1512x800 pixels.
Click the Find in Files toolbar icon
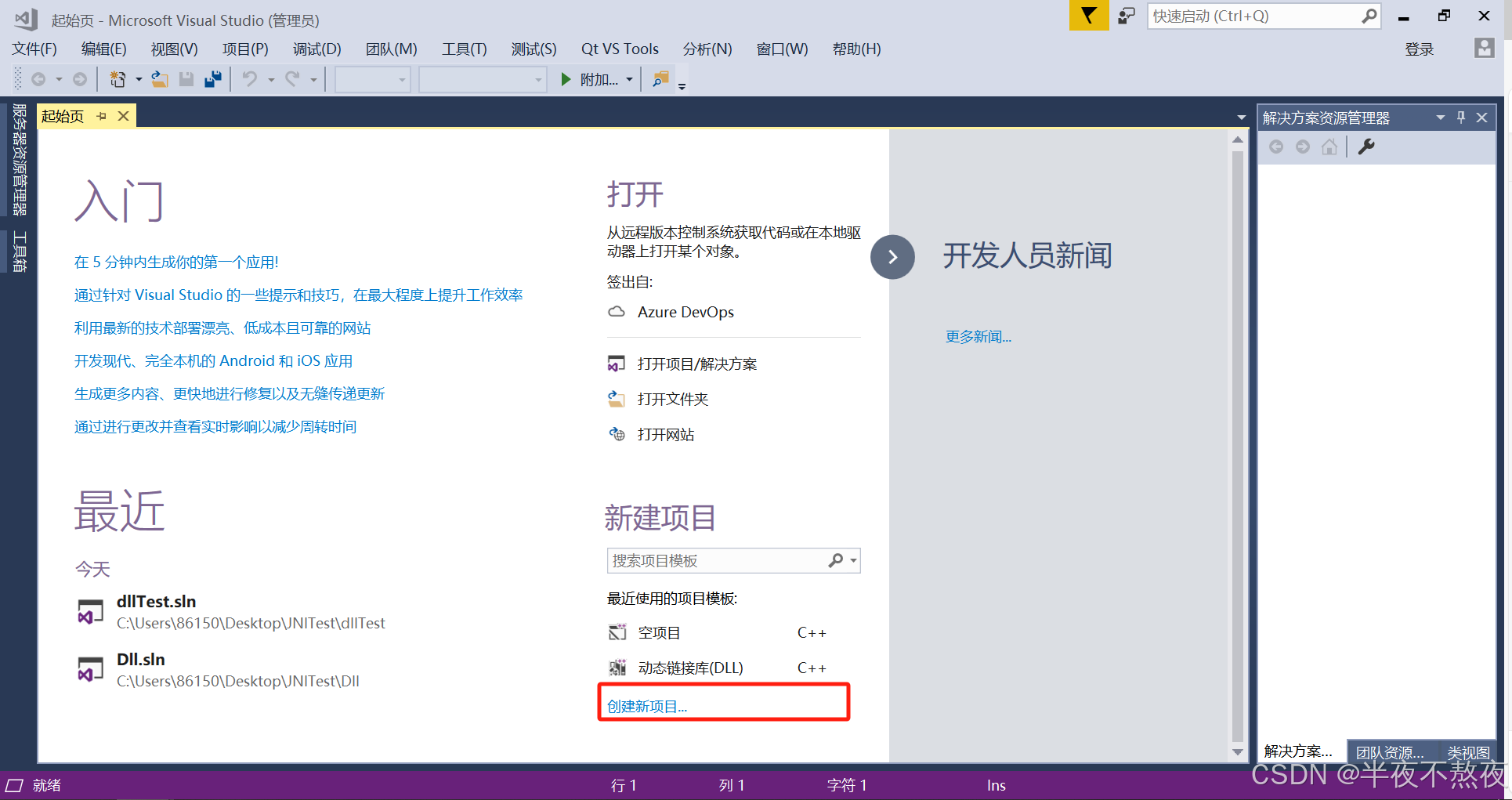(660, 78)
